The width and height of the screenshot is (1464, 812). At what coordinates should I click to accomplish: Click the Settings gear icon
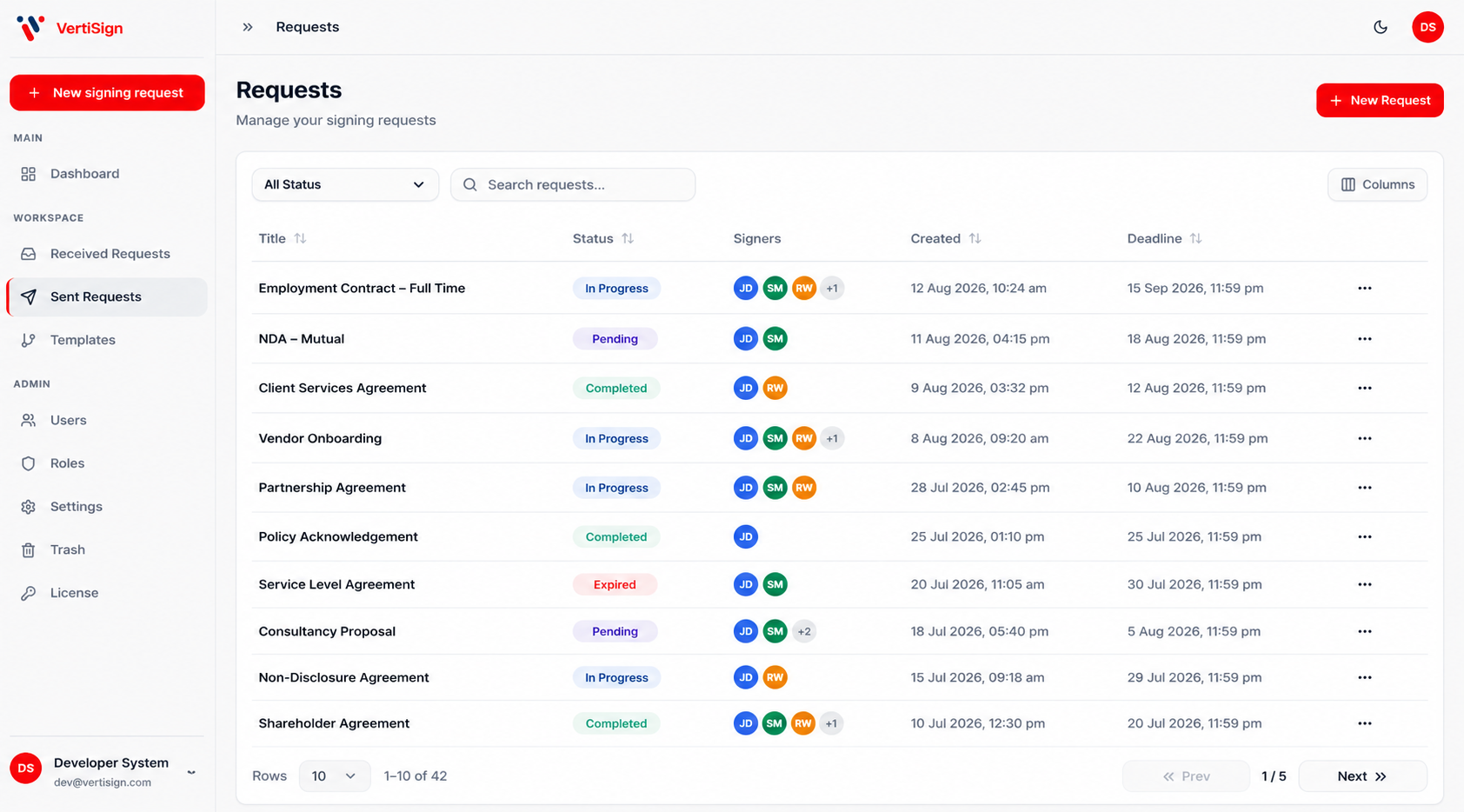tap(29, 507)
